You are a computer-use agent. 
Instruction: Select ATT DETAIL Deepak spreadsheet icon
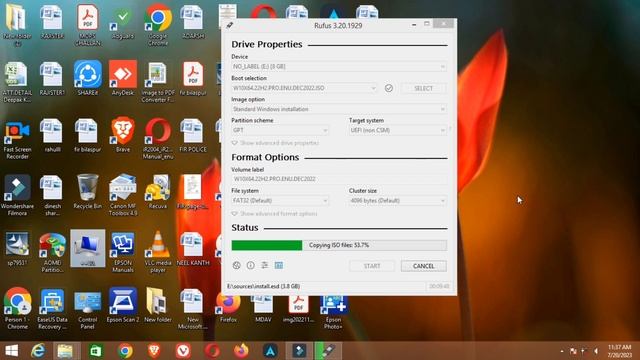click(x=17, y=82)
